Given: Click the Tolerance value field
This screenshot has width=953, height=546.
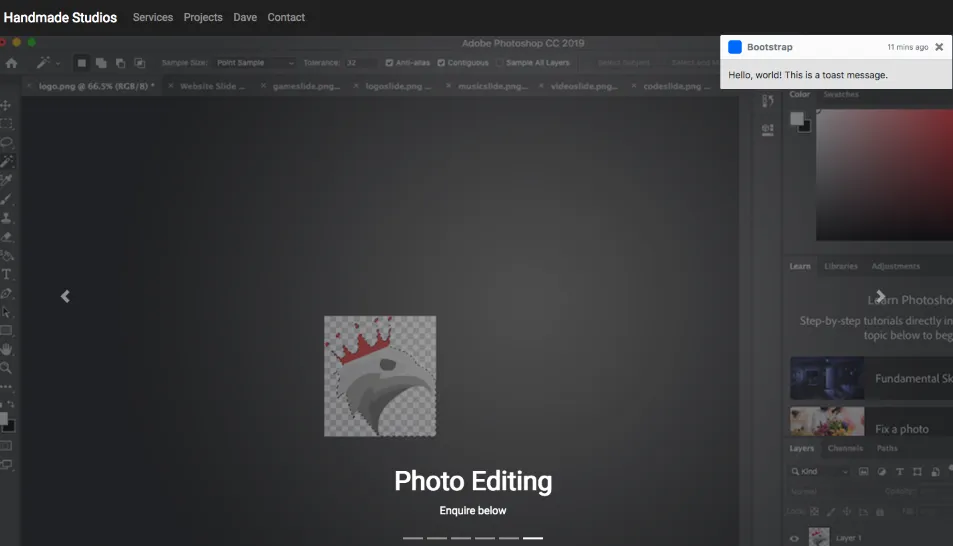Looking at the screenshot, I should point(360,63).
